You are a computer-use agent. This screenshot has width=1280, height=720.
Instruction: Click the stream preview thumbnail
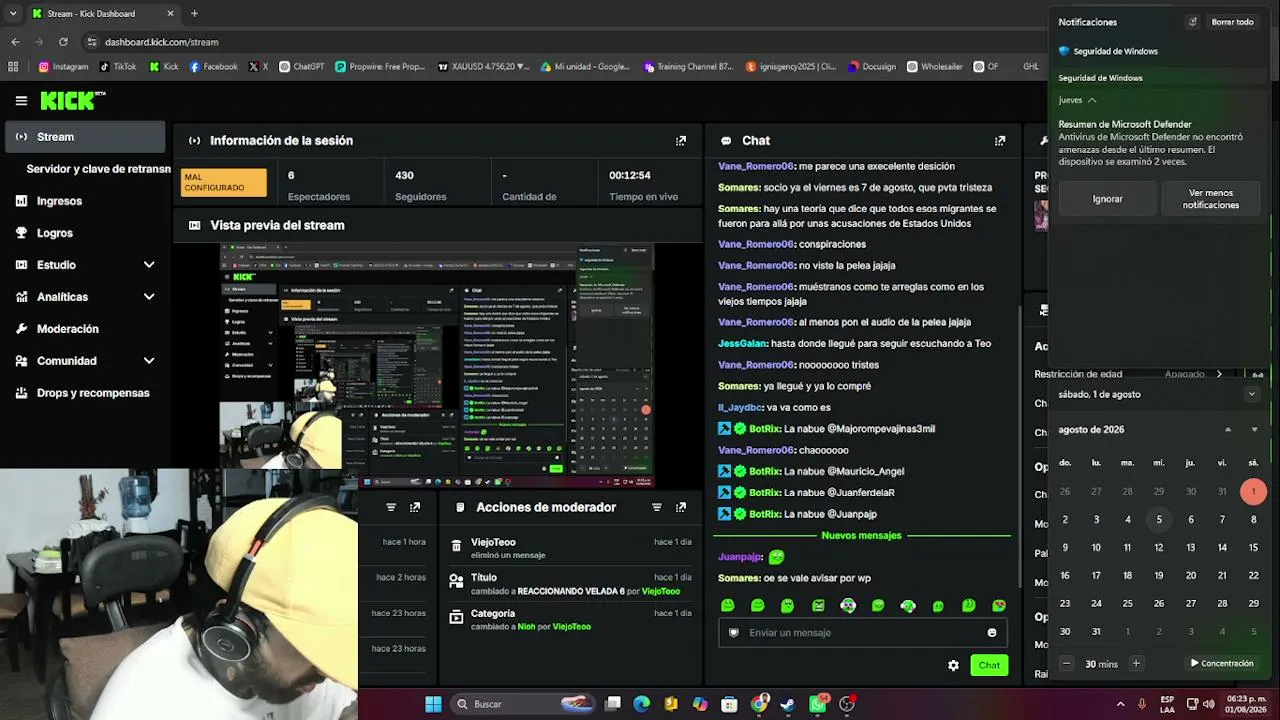[x=437, y=364]
